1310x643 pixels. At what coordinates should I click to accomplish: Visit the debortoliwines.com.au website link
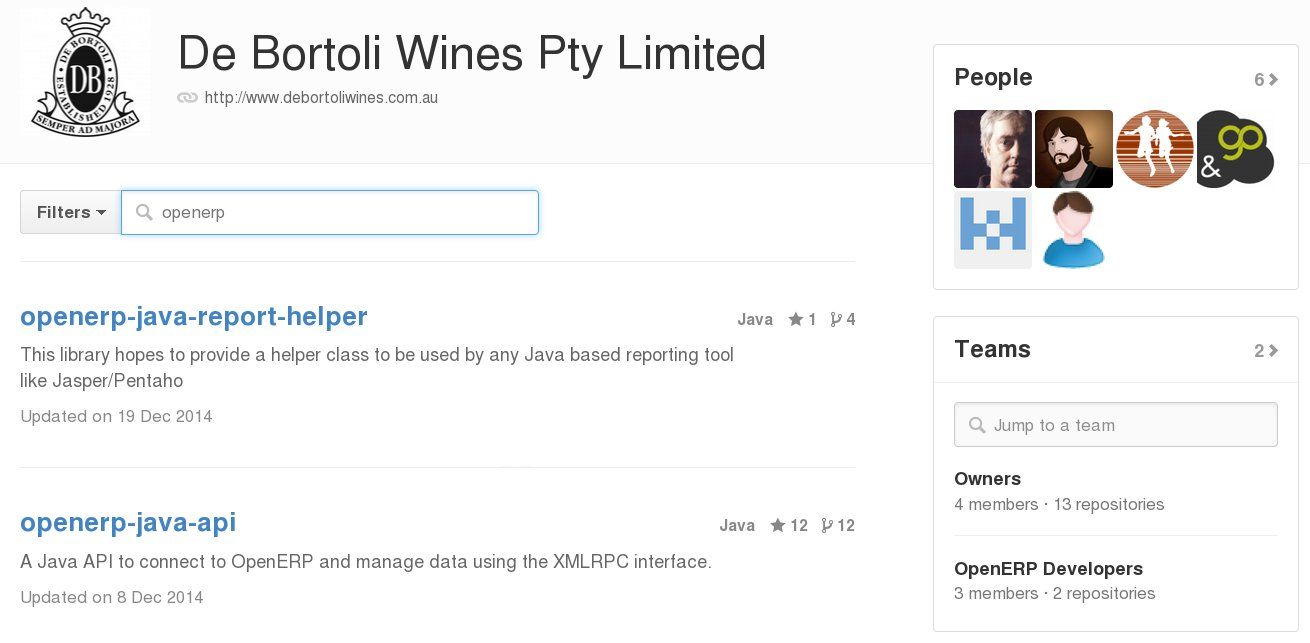321,98
